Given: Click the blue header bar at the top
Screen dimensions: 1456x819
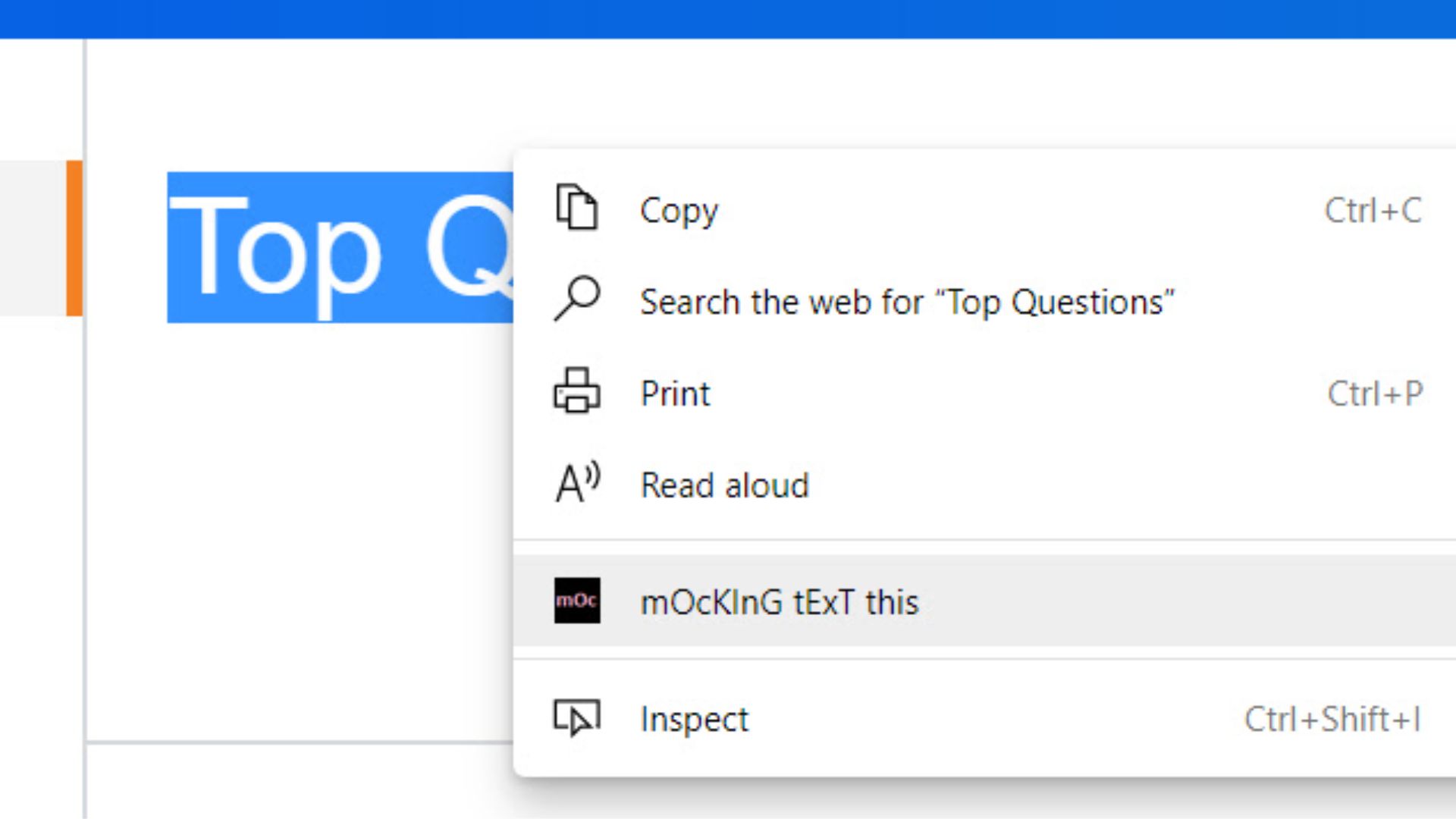Looking at the screenshot, I should [728, 17].
